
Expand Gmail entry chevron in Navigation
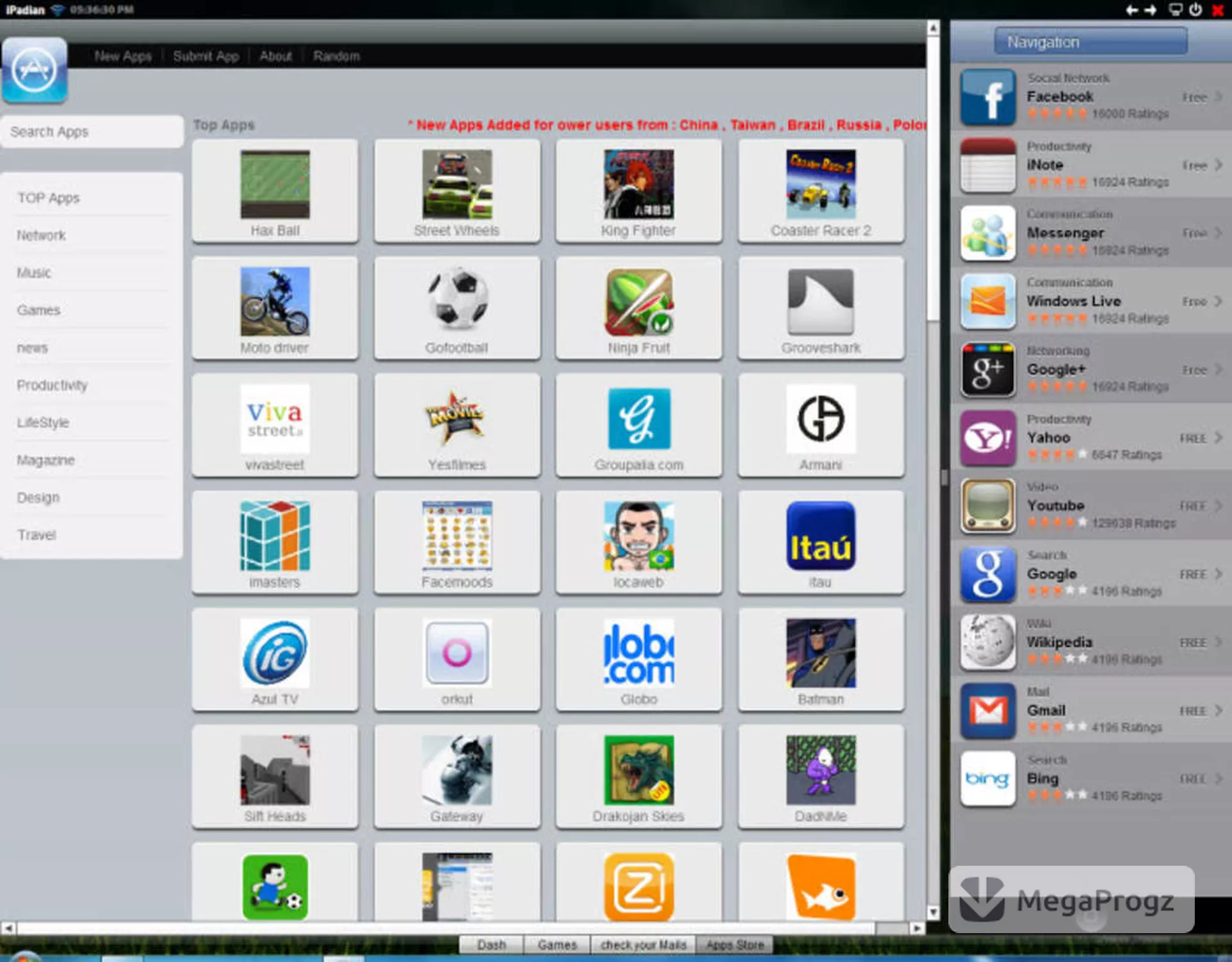(x=1218, y=711)
